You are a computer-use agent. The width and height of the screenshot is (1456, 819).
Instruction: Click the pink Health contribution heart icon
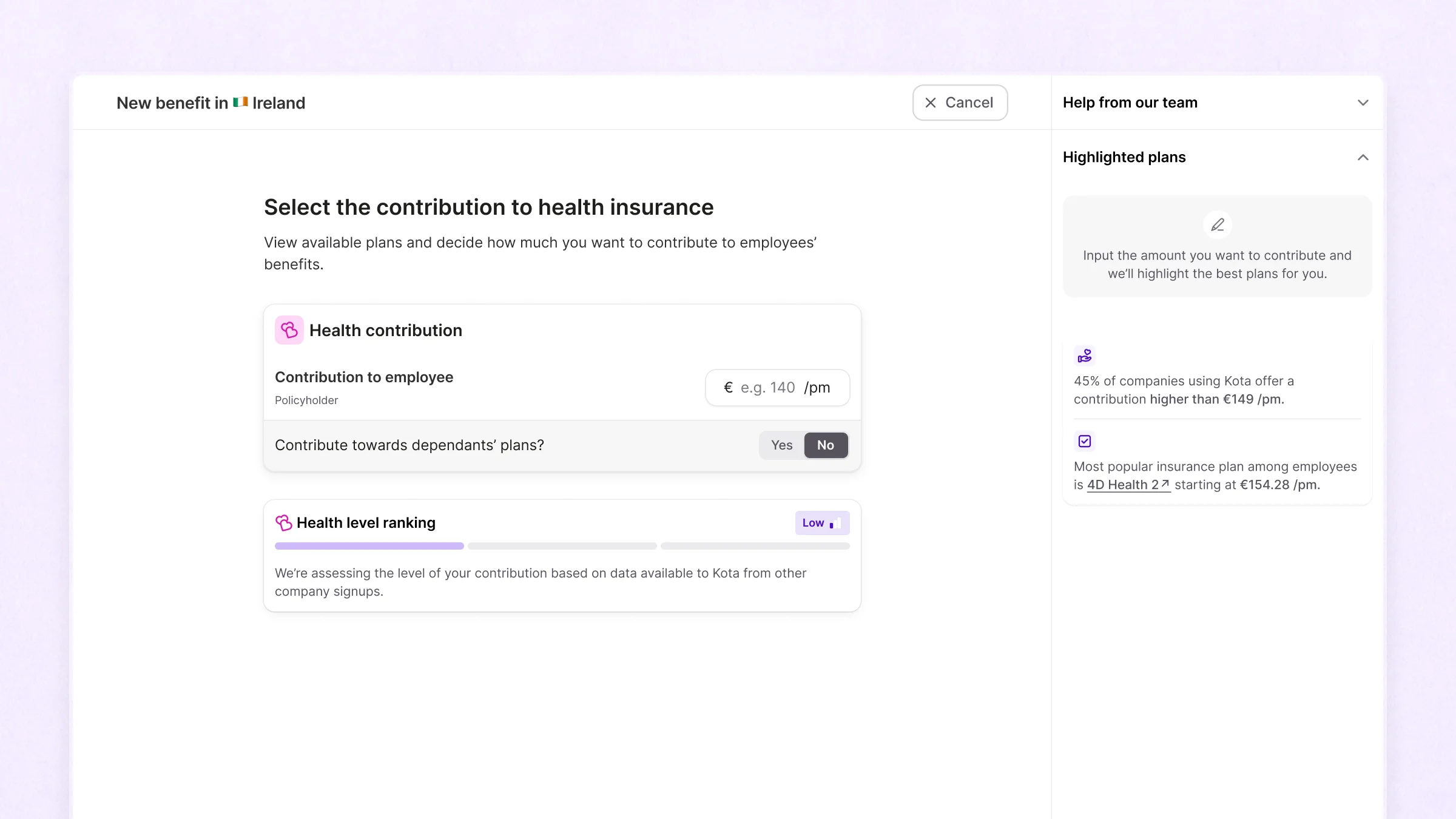pyautogui.click(x=289, y=330)
